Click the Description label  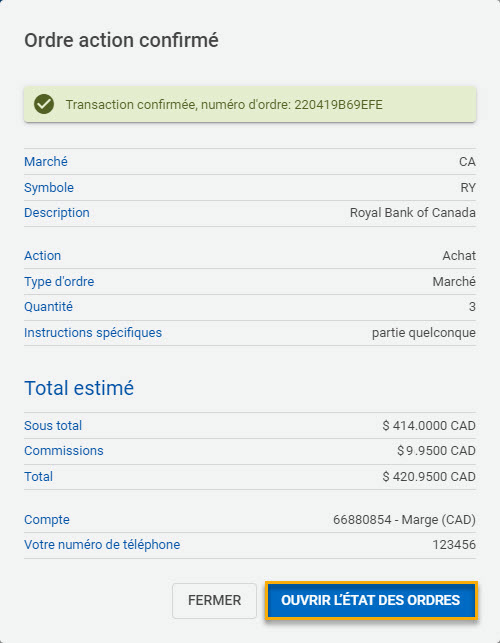57,212
